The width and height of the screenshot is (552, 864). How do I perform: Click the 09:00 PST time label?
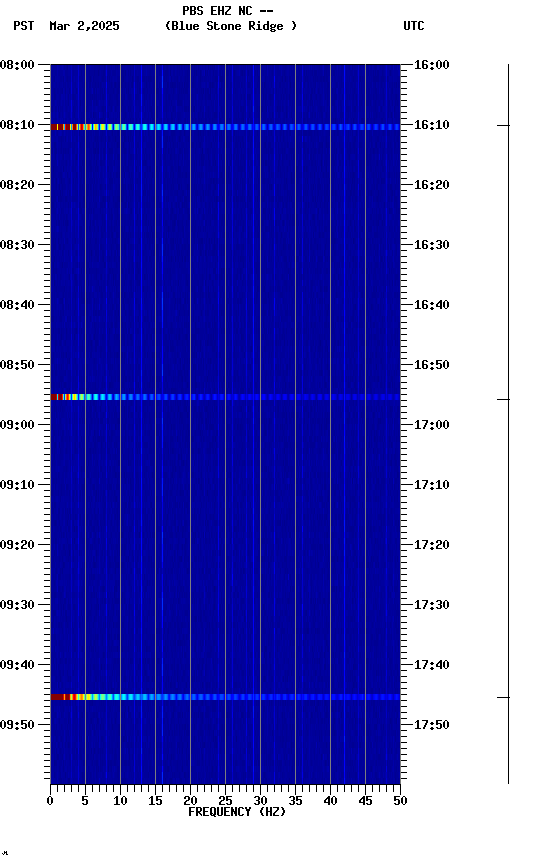[17, 425]
